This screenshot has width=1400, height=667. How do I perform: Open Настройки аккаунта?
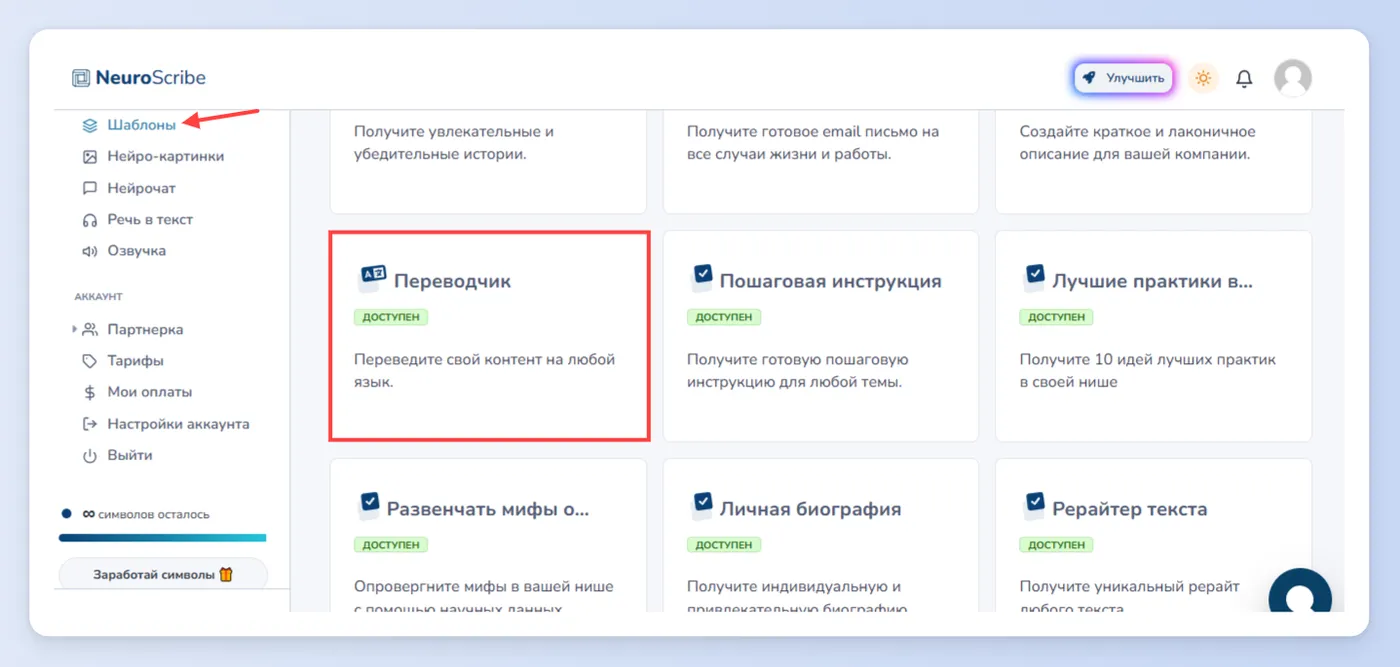(x=179, y=424)
